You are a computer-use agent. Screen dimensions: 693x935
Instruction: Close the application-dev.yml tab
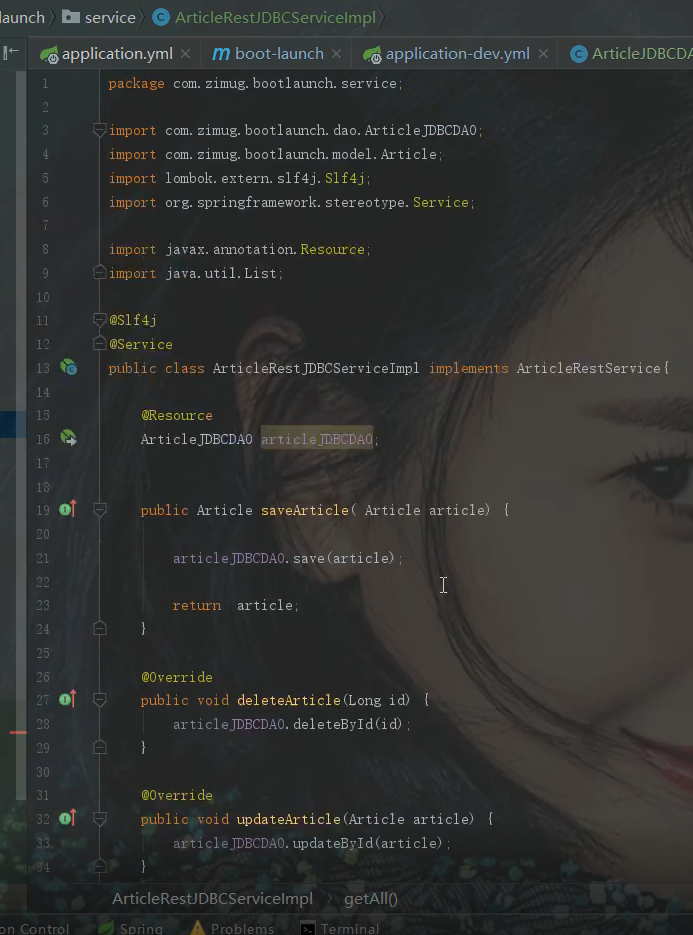pyautogui.click(x=543, y=54)
